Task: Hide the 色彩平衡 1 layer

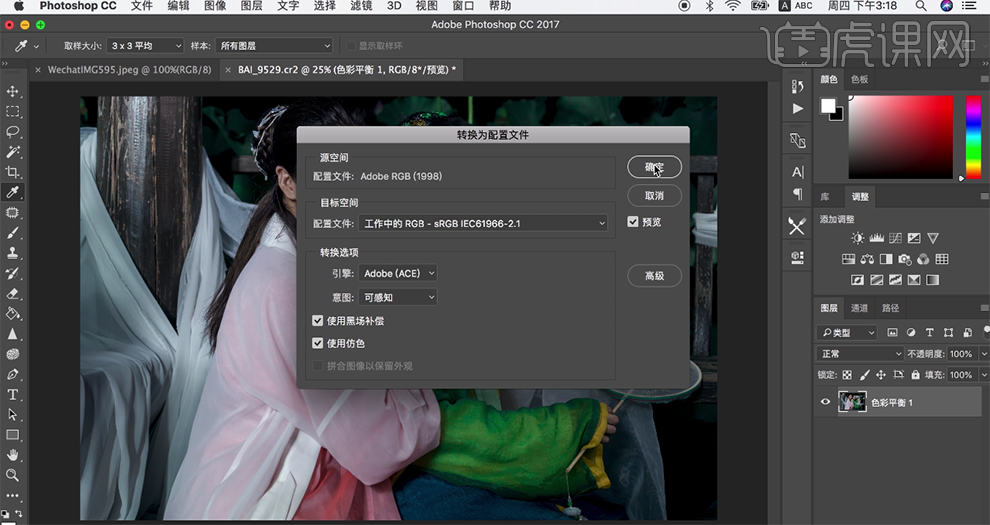Action: point(825,402)
